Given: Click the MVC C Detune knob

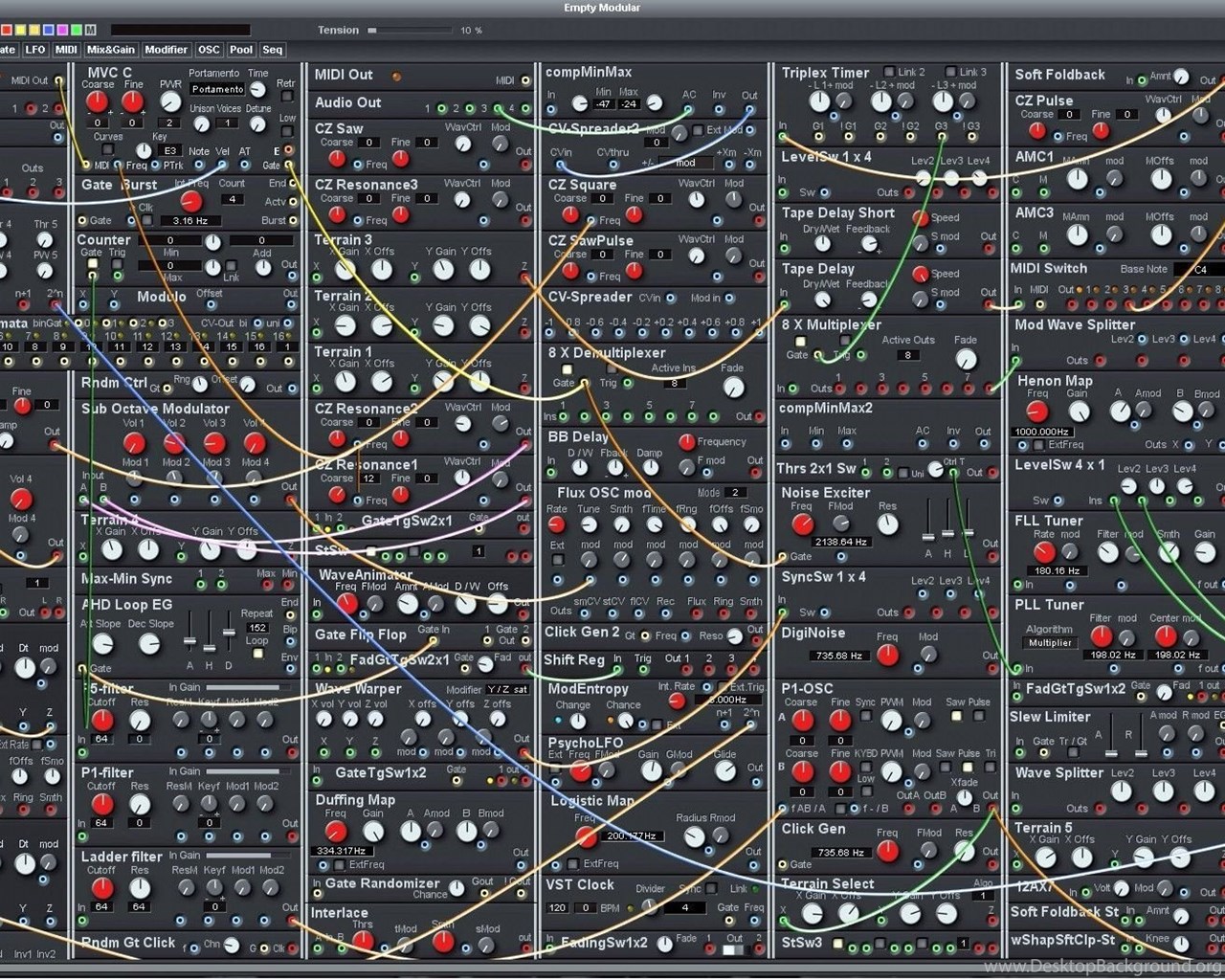Looking at the screenshot, I should click(257, 124).
